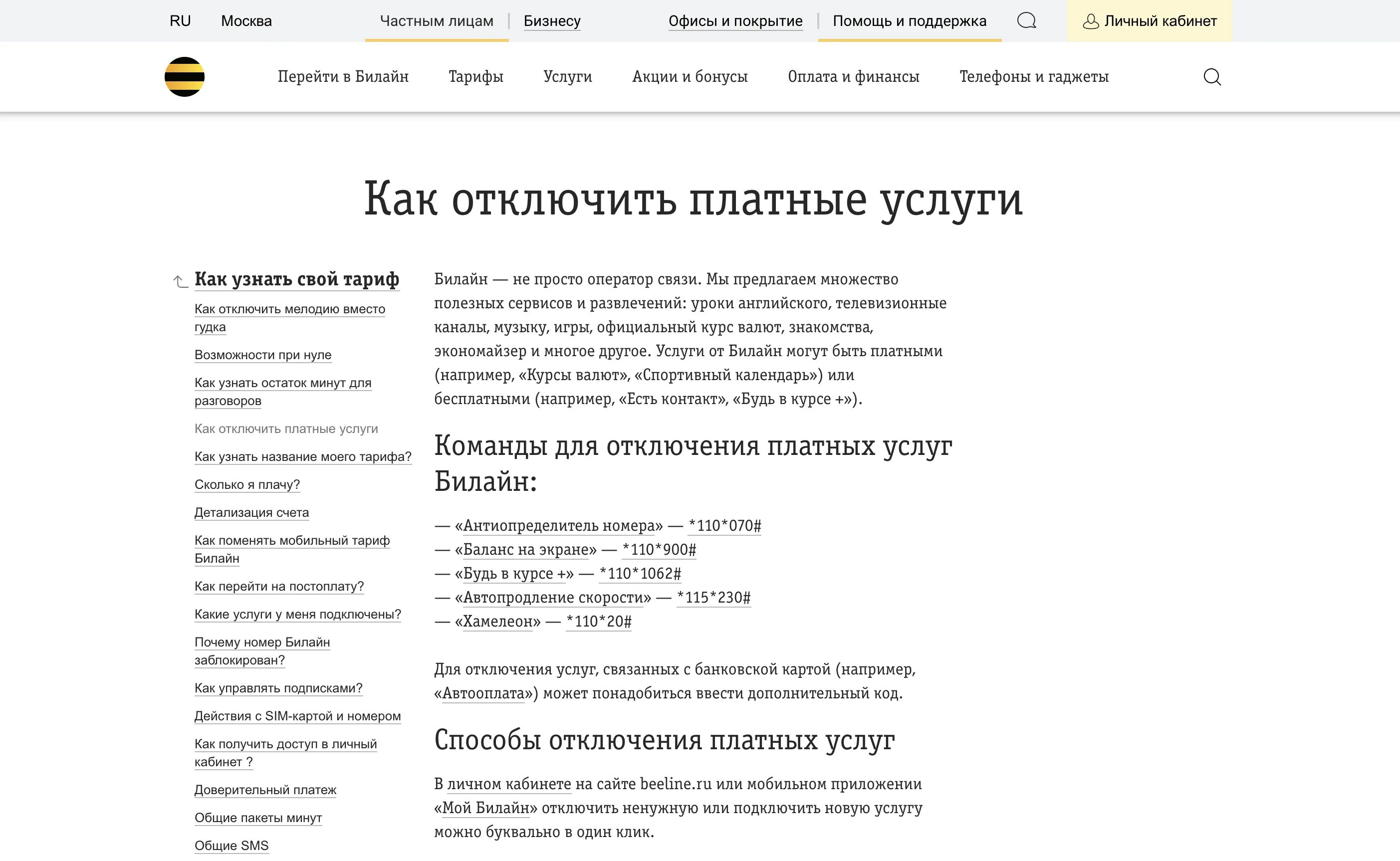Switch language using the RU selector
Image resolution: width=1400 pixels, height=861 pixels.
pyautogui.click(x=180, y=21)
